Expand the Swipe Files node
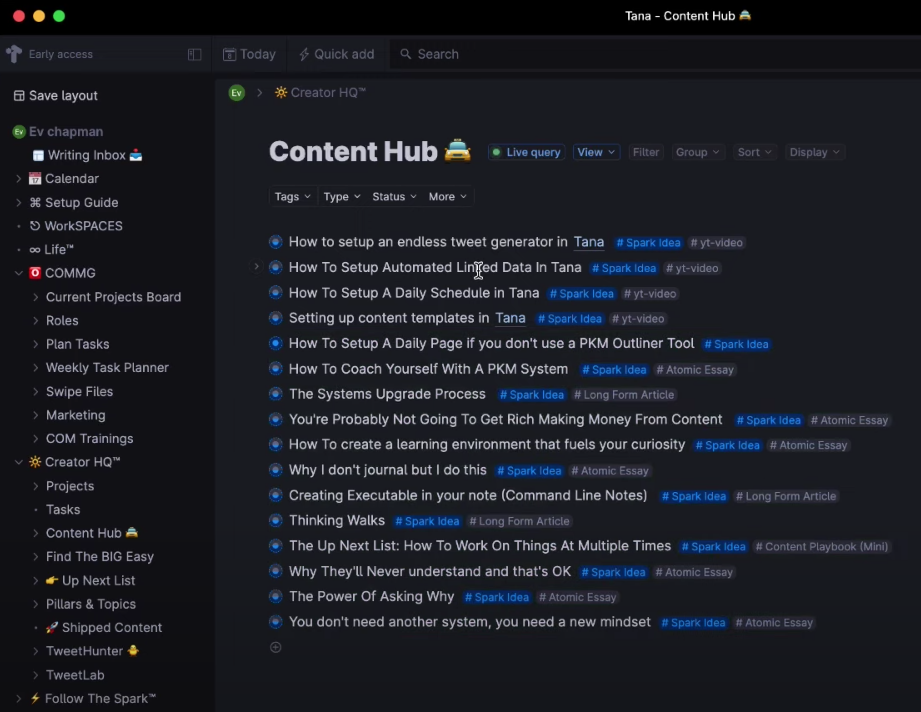The image size is (921, 712). tap(35, 391)
